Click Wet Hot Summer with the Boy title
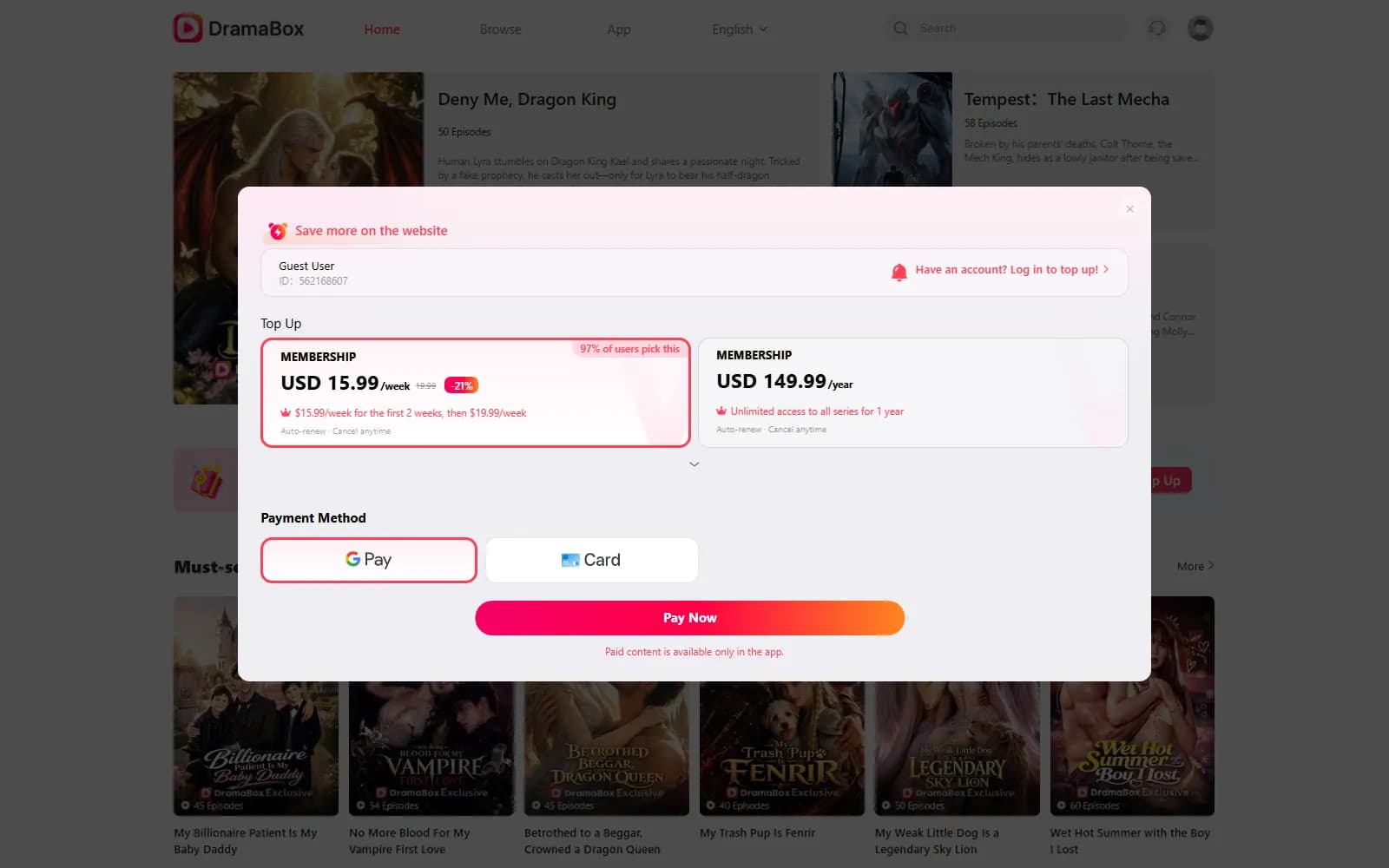The width and height of the screenshot is (1389, 868). 1129,841
